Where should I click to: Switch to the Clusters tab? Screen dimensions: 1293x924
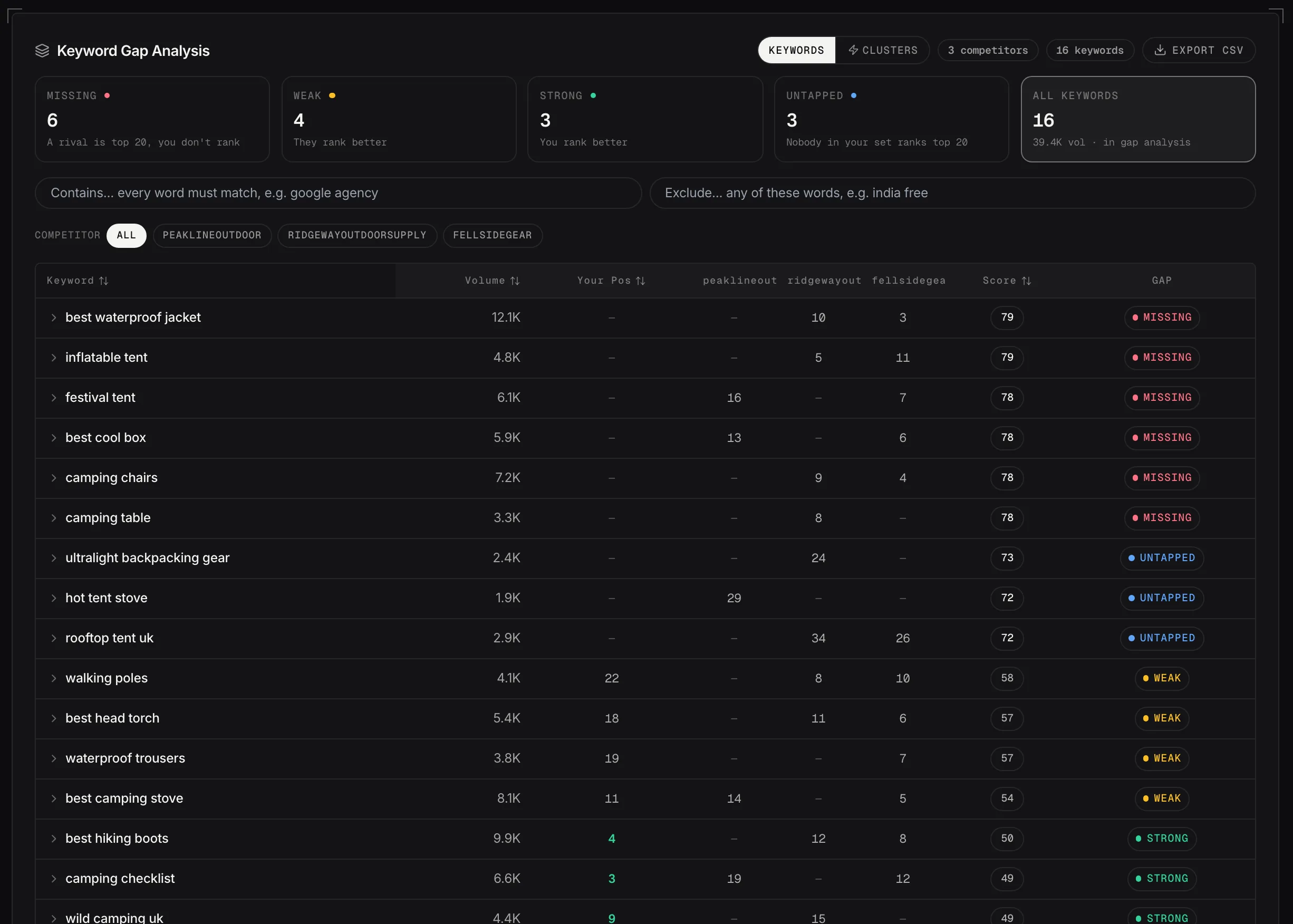click(x=882, y=50)
